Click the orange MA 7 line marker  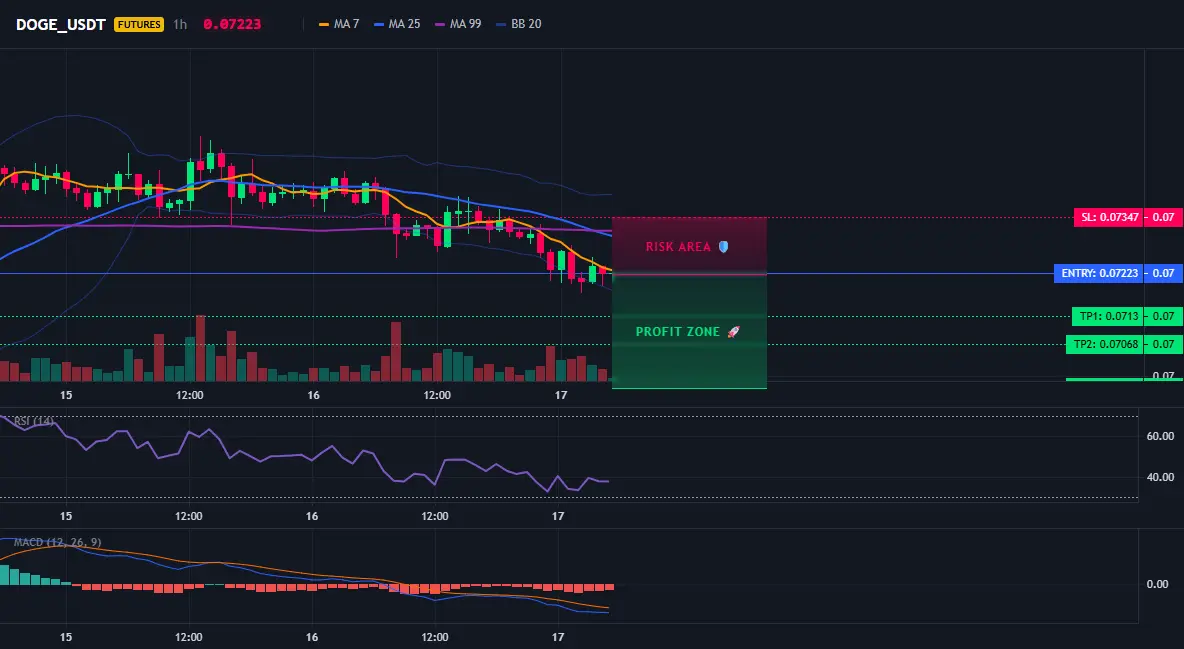tap(324, 24)
